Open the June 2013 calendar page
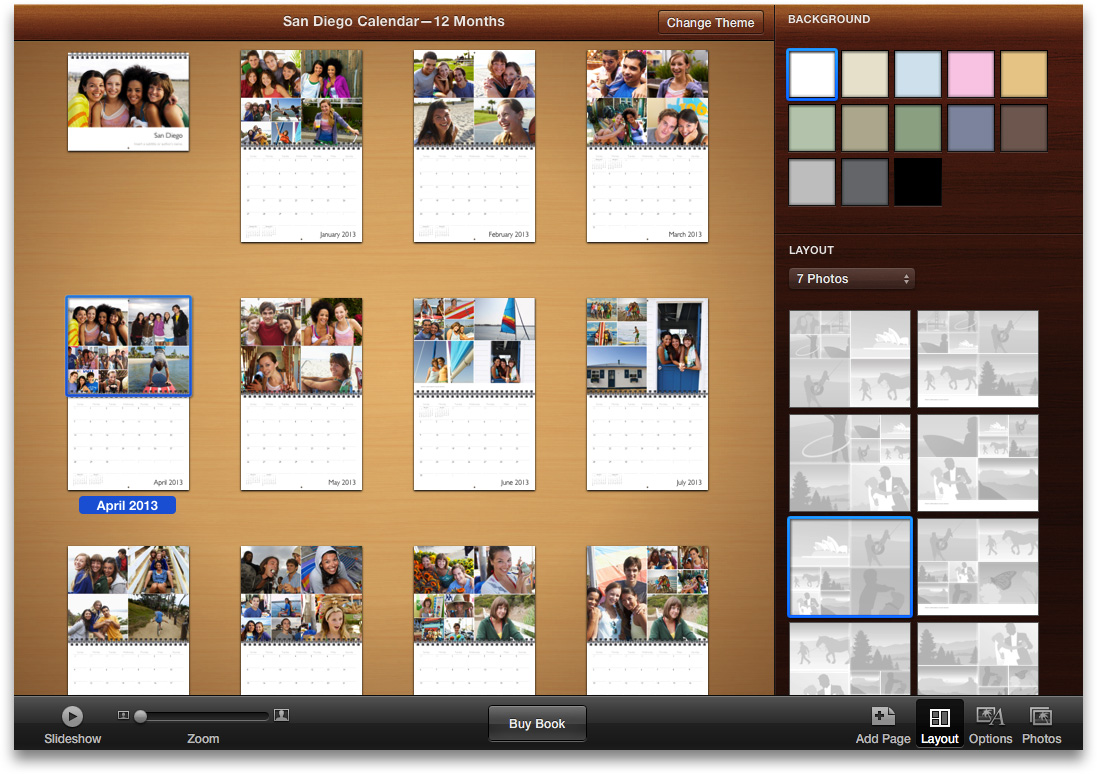1097x774 pixels. (x=474, y=393)
